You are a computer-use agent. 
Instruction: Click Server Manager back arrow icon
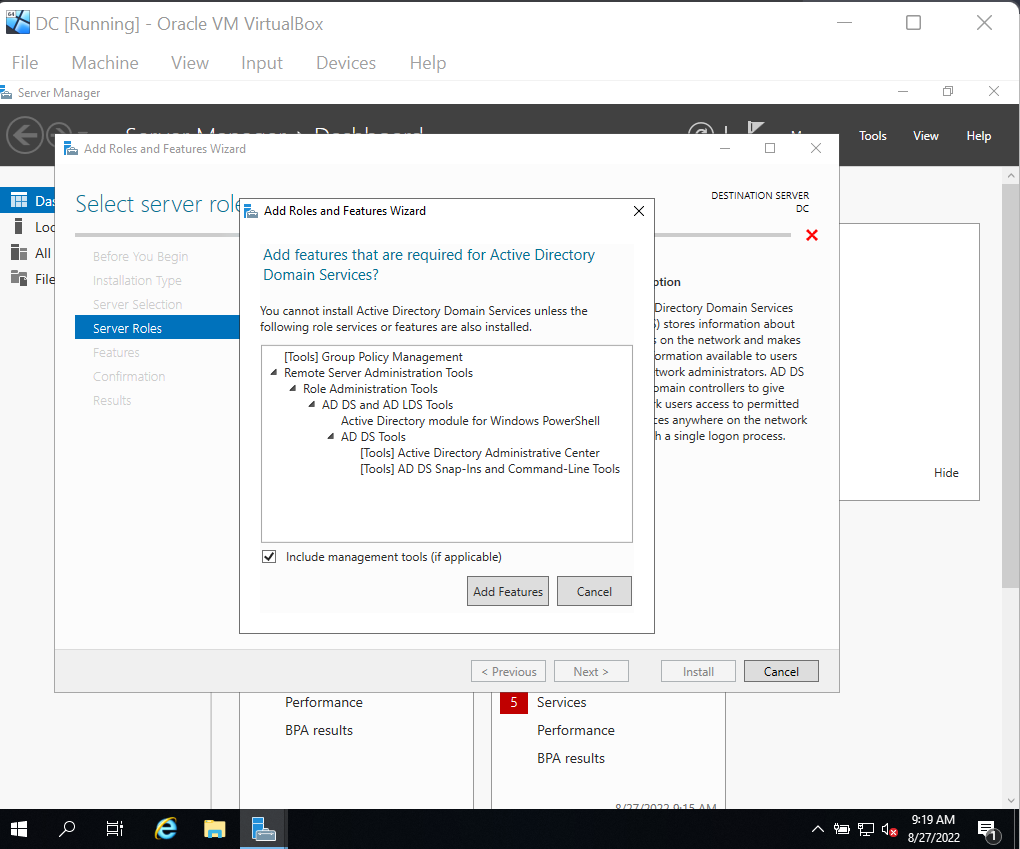tap(25, 135)
